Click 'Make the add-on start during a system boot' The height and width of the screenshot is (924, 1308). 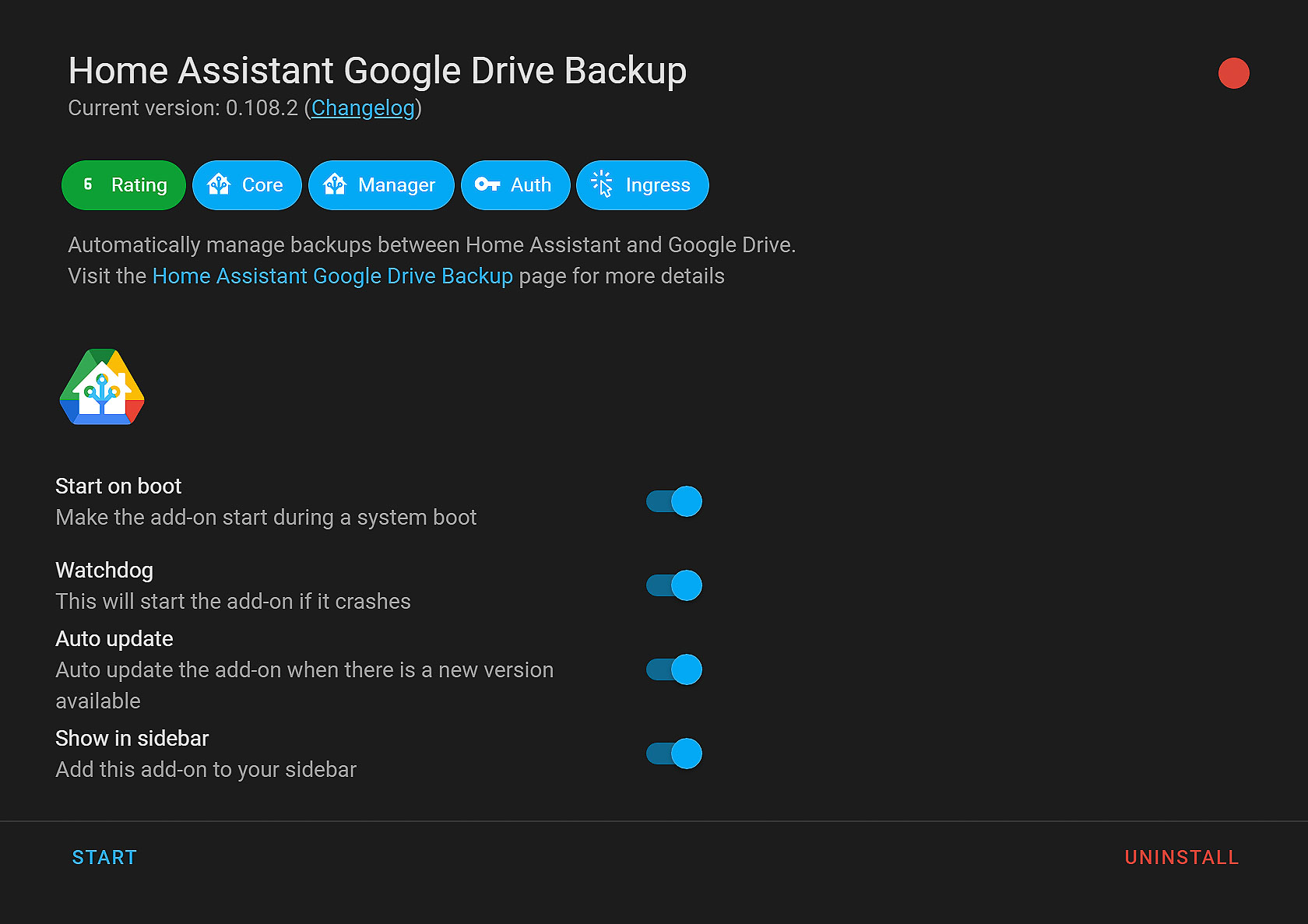click(266, 518)
